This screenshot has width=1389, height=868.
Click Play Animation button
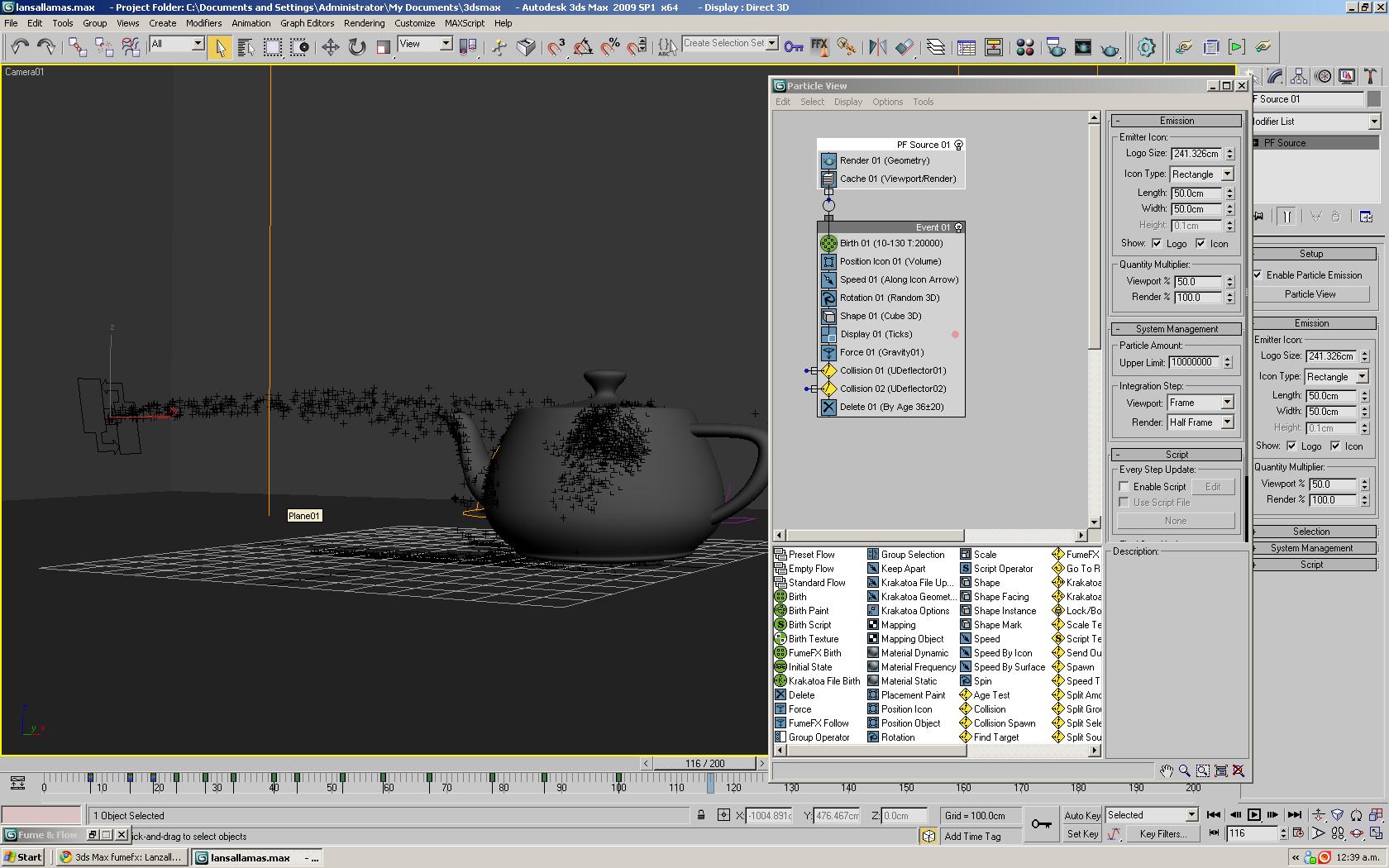tap(1253, 815)
